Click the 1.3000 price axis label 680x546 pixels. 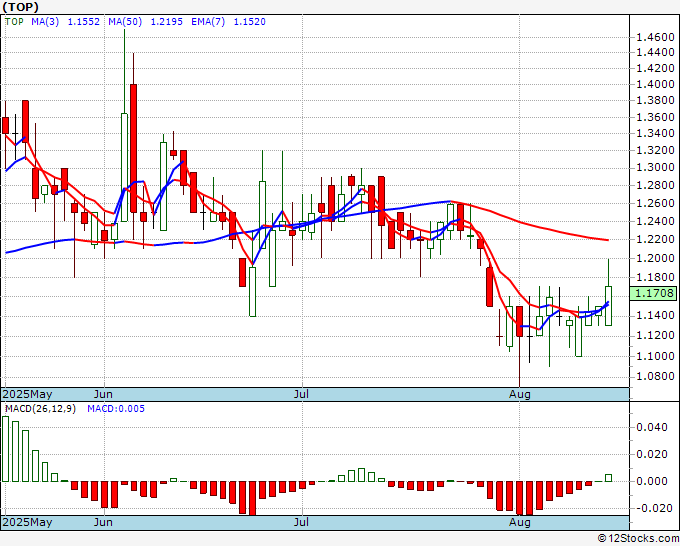tap(655, 167)
